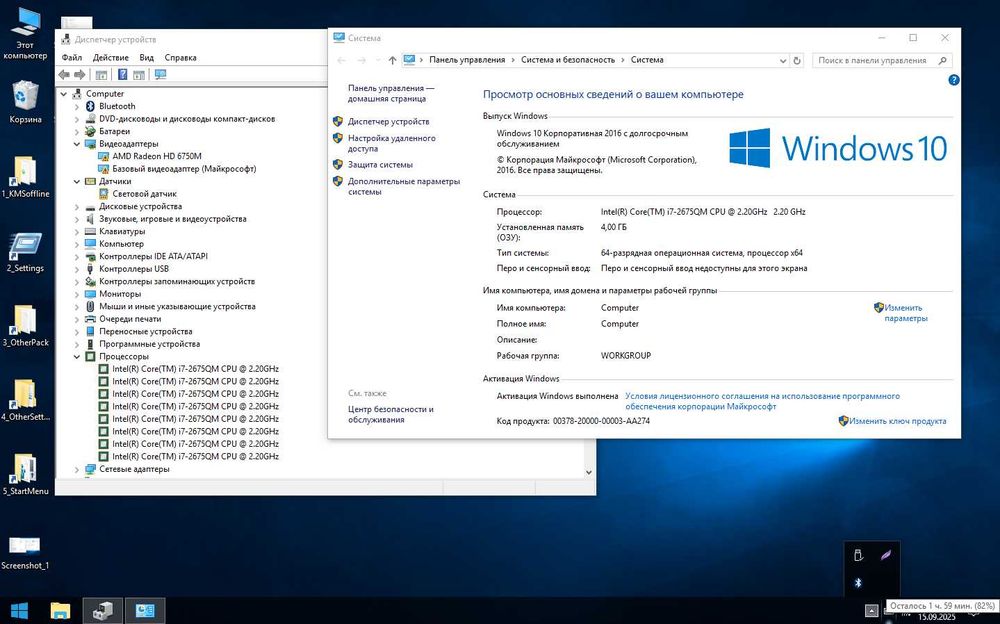This screenshot has width=1000, height=624.
Task: Open Защита системы link
Action: pos(380,165)
